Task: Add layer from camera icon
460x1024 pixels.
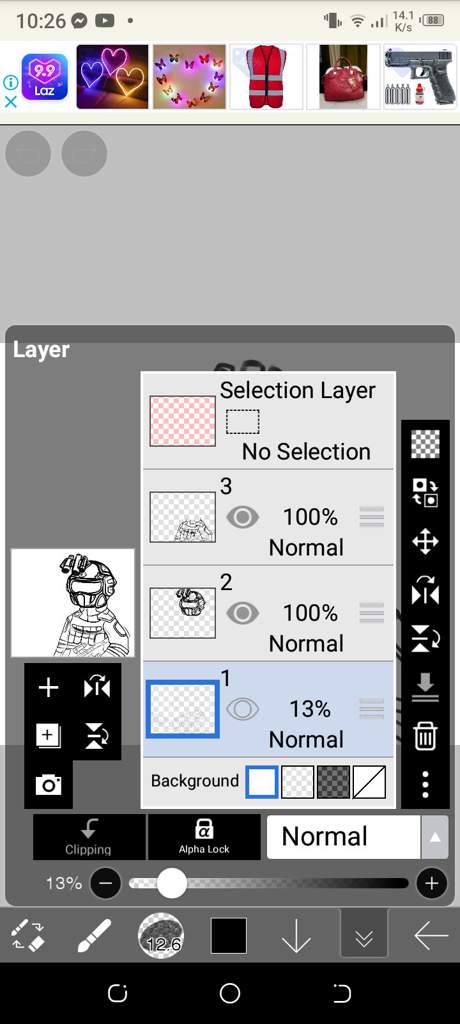Action: [48, 784]
